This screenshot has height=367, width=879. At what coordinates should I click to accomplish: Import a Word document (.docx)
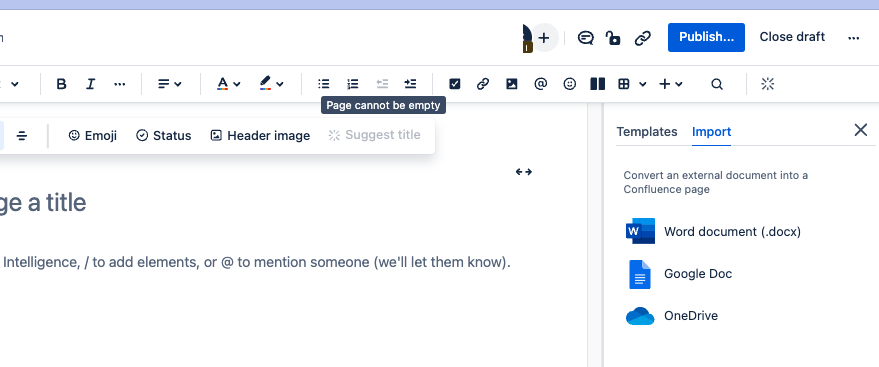(x=713, y=231)
